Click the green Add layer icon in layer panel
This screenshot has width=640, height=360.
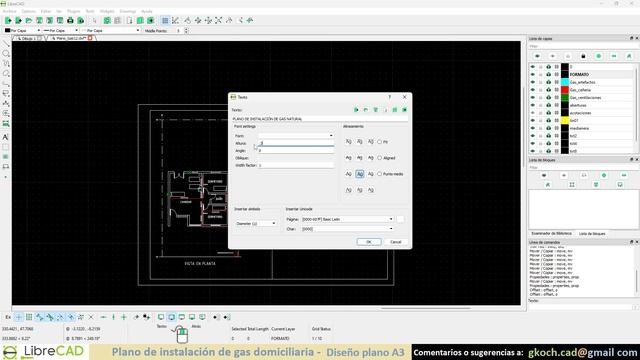599,56
